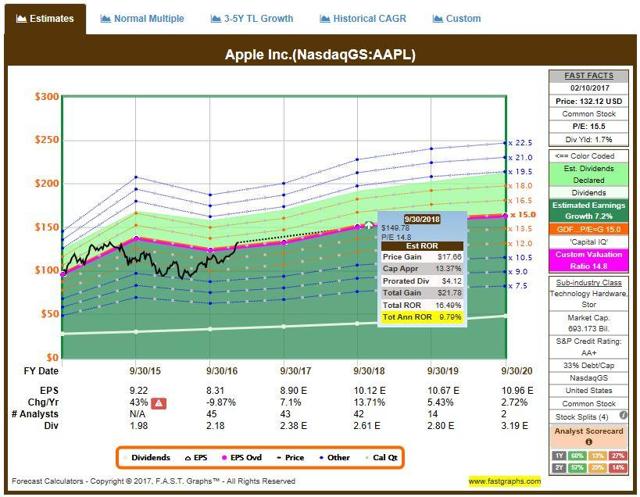This screenshot has height=497, width=640.
Task: Open the Historical CAGR tab
Action: point(363,19)
